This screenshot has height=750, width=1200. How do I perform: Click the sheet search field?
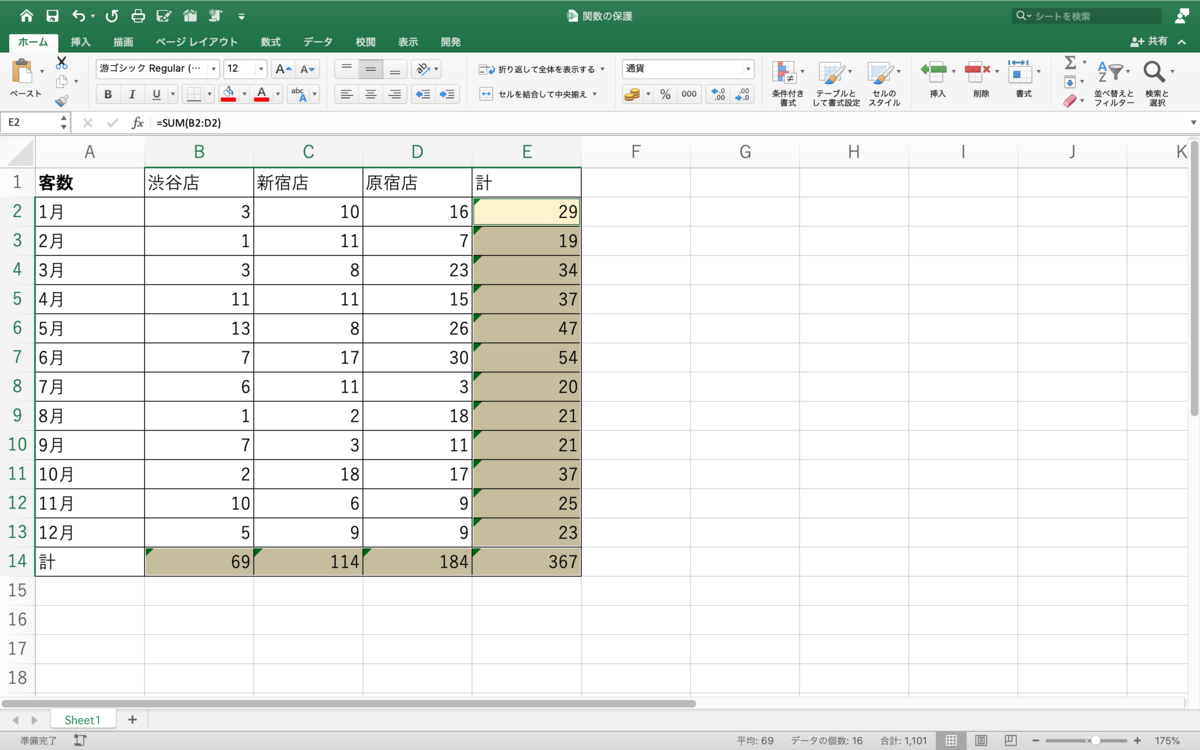click(1087, 16)
